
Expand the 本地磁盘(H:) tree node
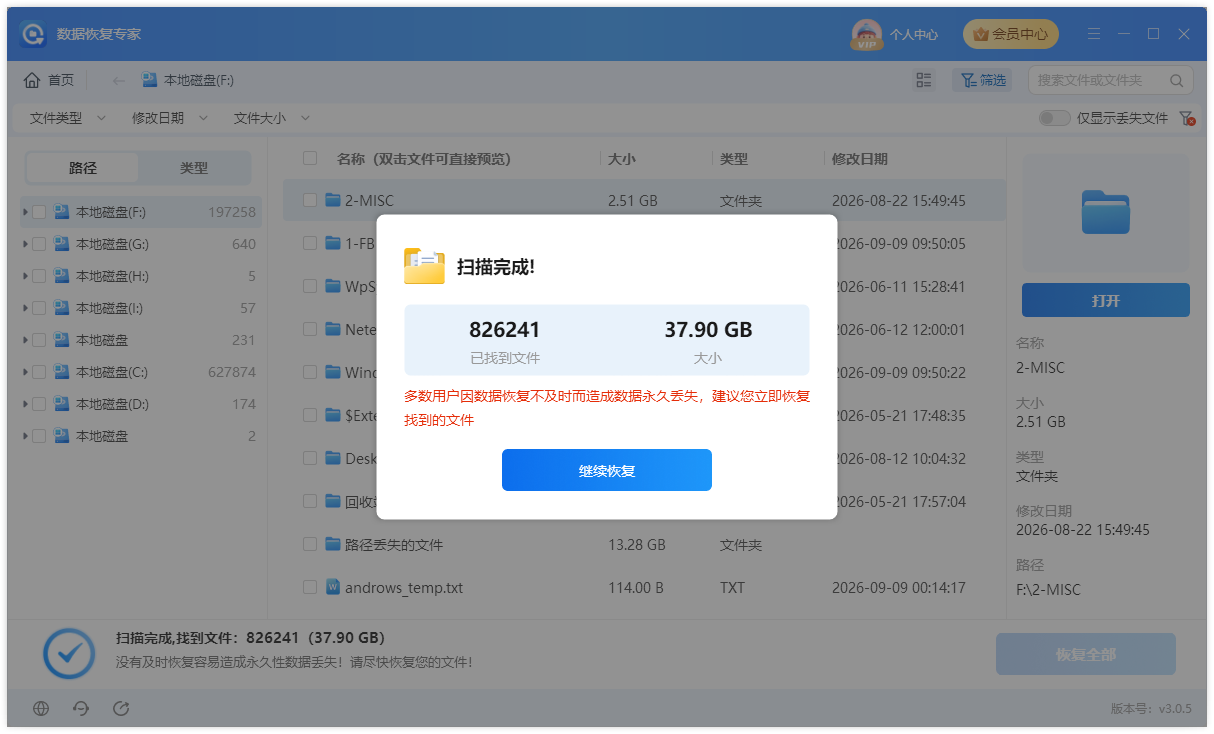pos(24,276)
